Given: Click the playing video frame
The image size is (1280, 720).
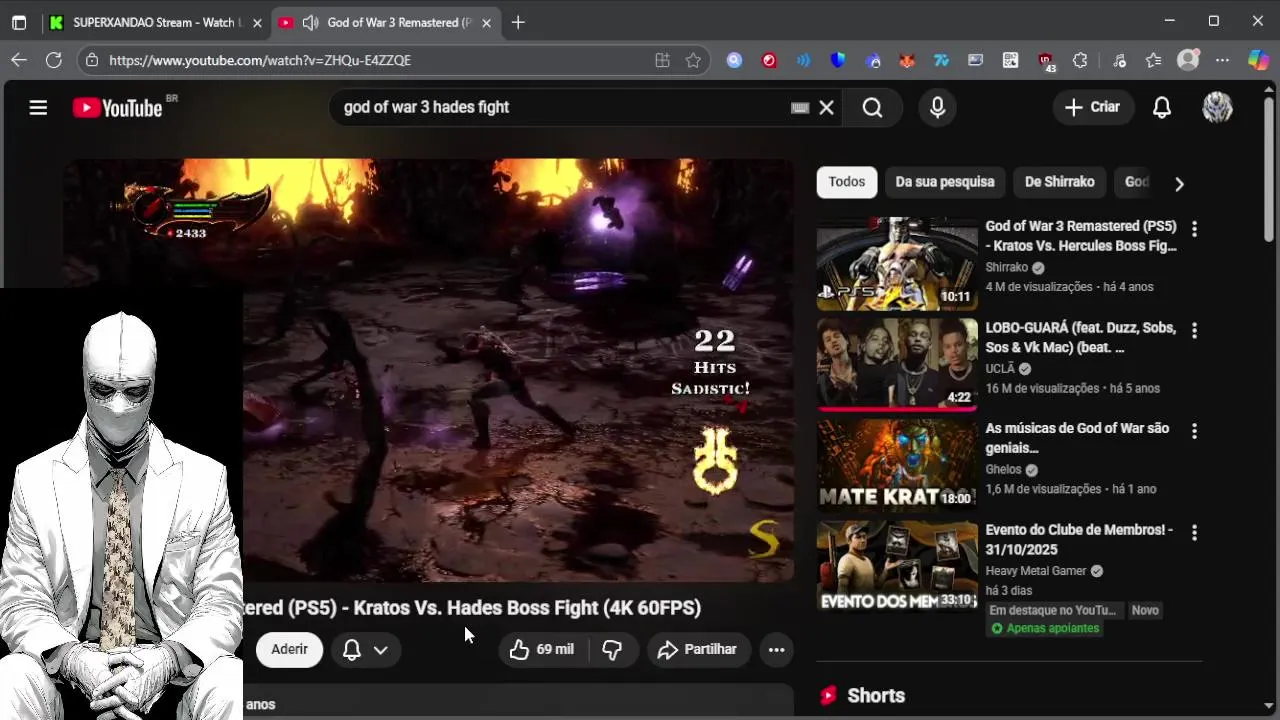Looking at the screenshot, I should (x=429, y=370).
